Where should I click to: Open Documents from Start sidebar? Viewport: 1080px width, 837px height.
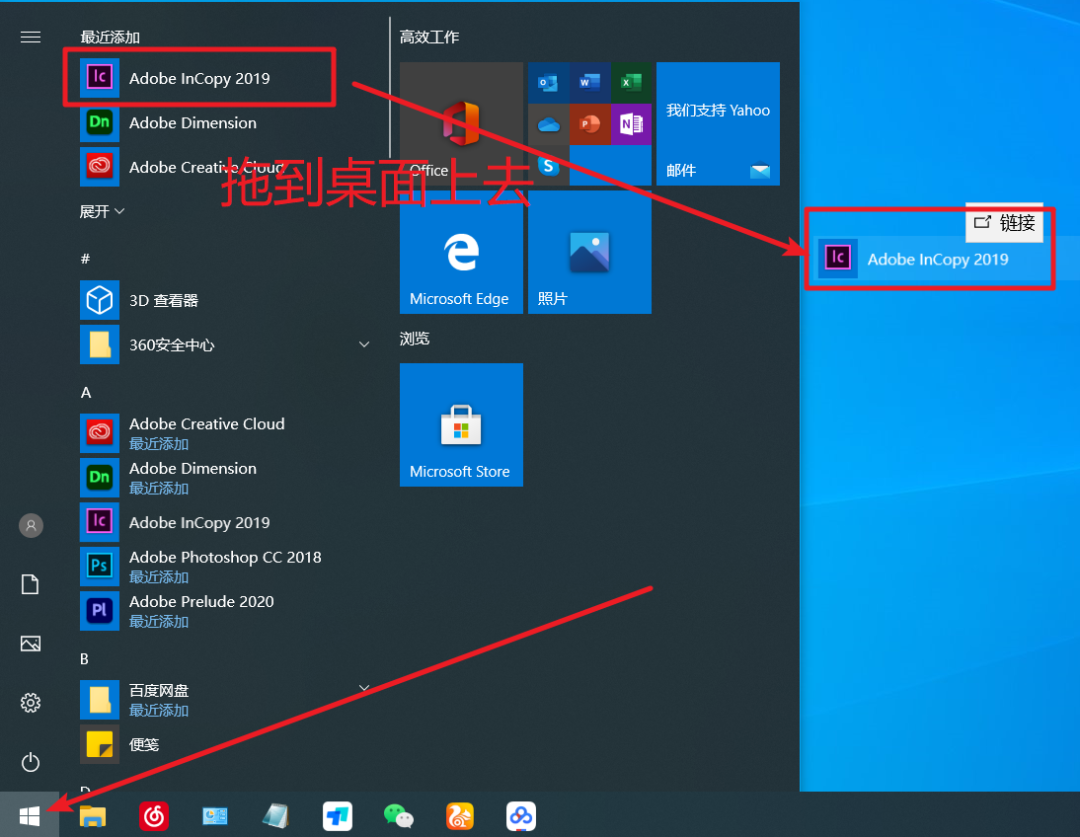30,584
